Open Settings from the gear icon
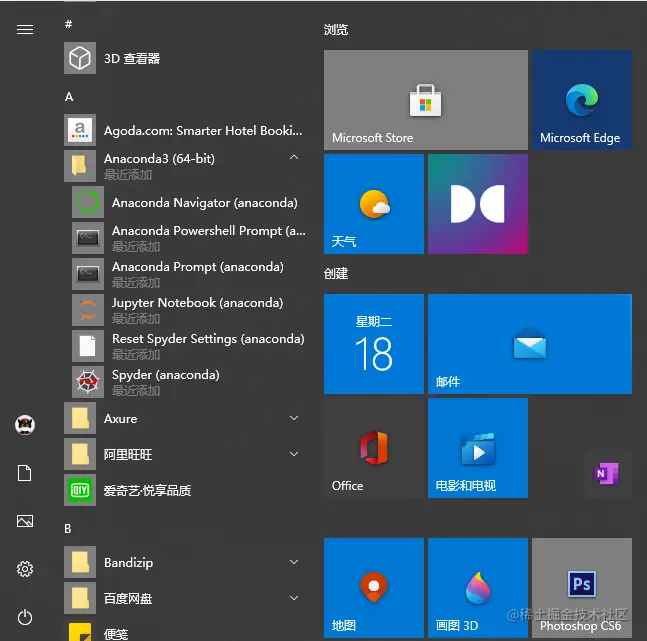This screenshot has height=641, width=647. [25, 569]
